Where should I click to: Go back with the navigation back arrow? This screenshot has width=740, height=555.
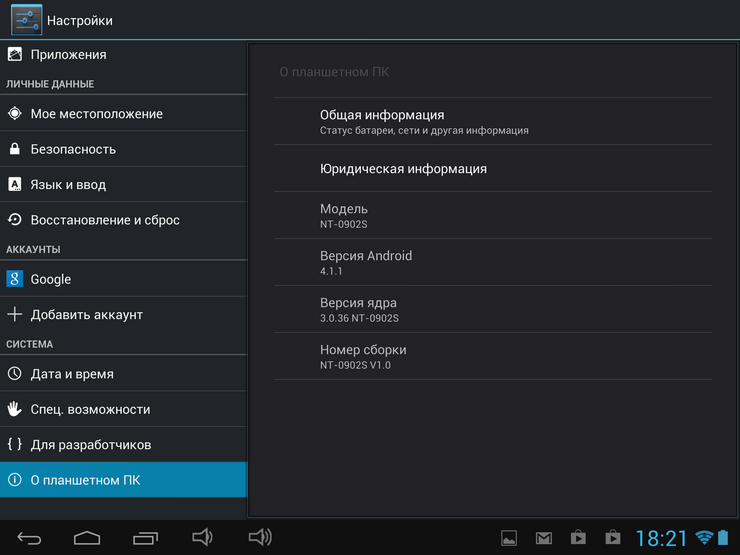point(29,538)
